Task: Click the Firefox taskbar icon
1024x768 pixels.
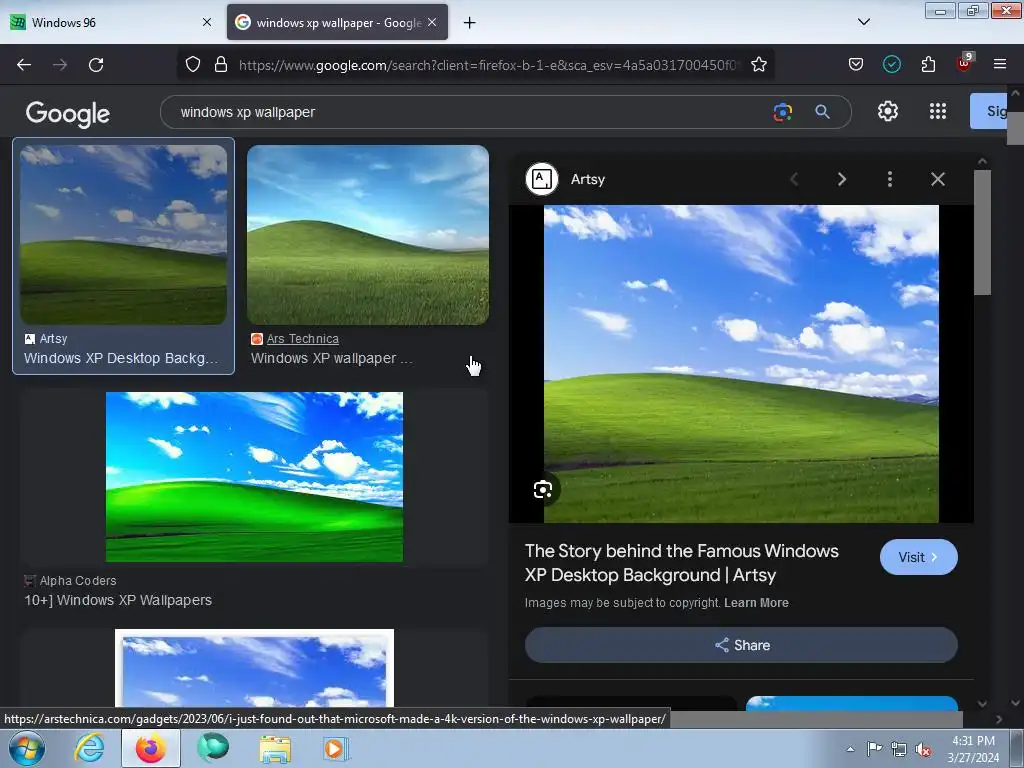Action: (150, 748)
